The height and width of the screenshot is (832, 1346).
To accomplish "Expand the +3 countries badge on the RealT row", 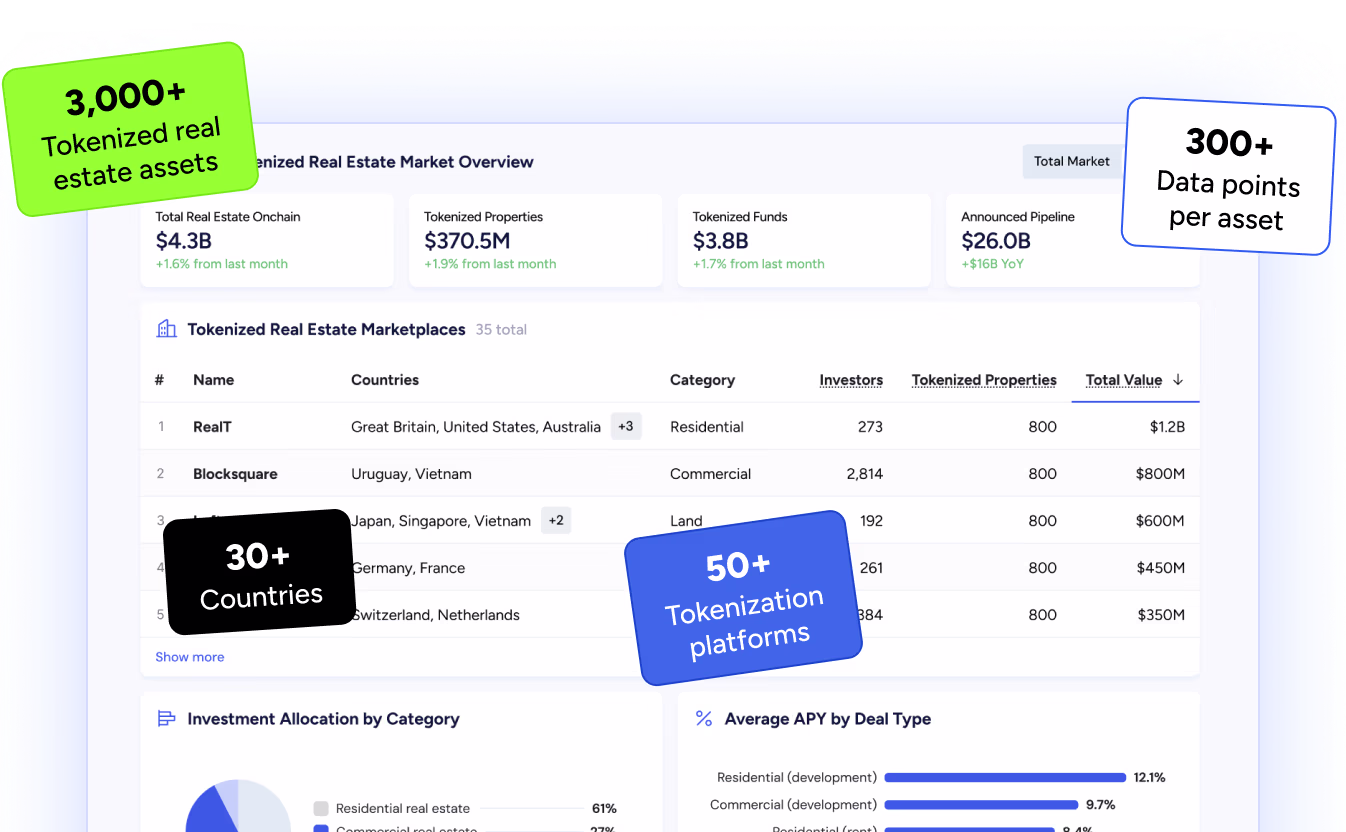I will tap(626, 426).
